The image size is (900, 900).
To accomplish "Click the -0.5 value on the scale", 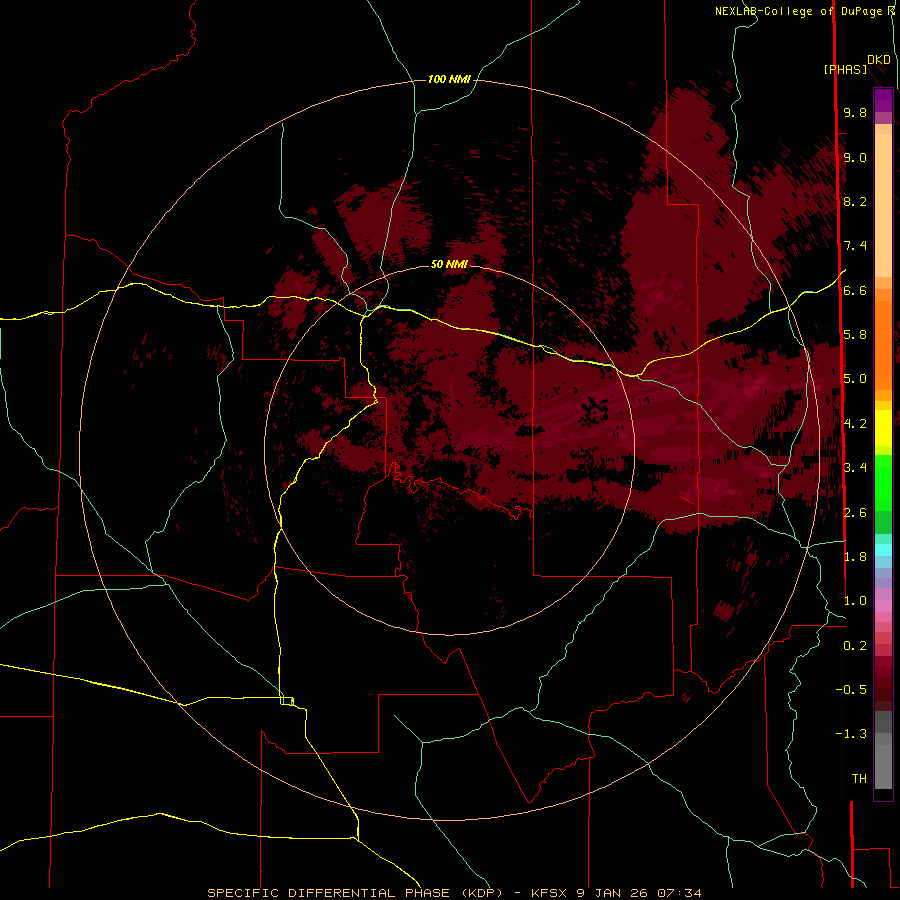I will click(x=851, y=690).
